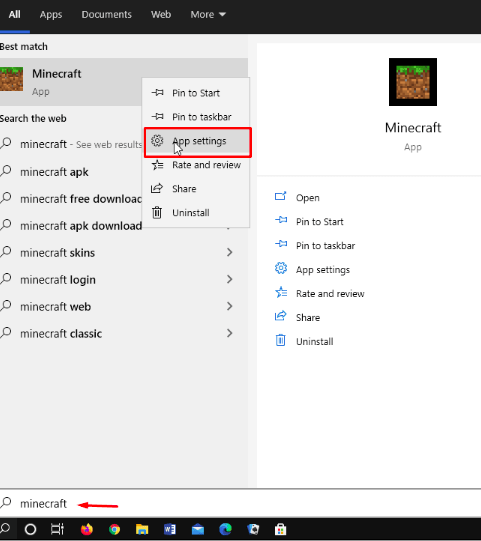Click the pin icon next to context menu Pin to taskbar
This screenshot has height=541, width=481.
[157, 117]
